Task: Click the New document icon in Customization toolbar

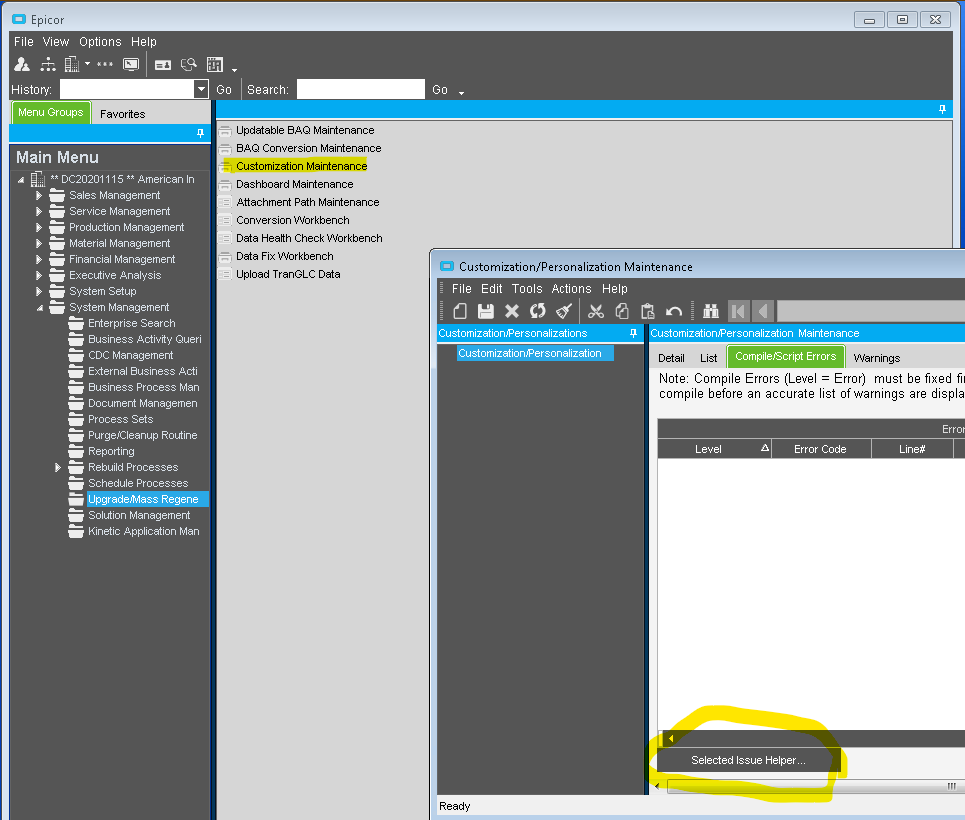Action: (460, 312)
